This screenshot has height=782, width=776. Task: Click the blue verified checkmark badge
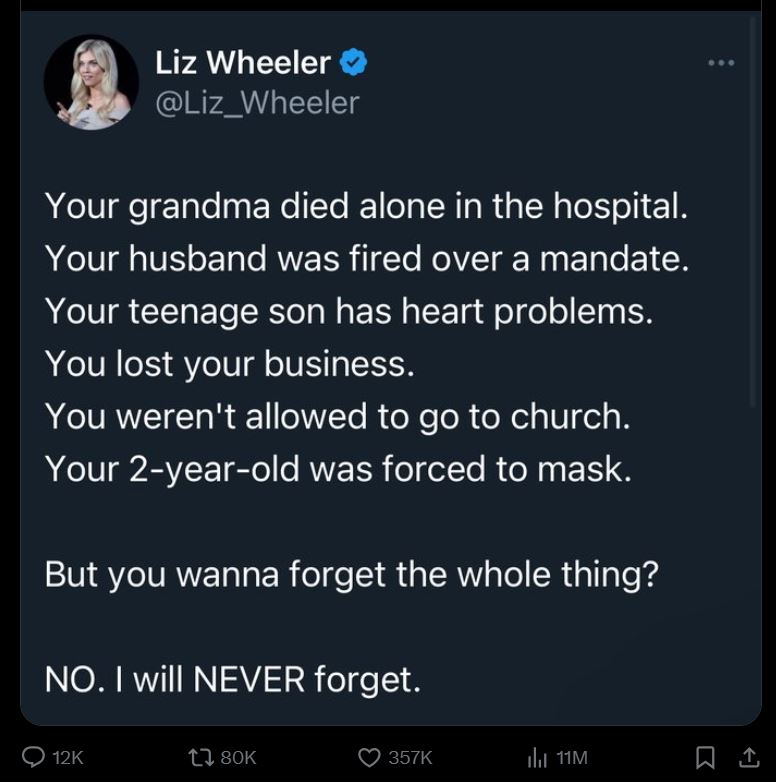(354, 62)
